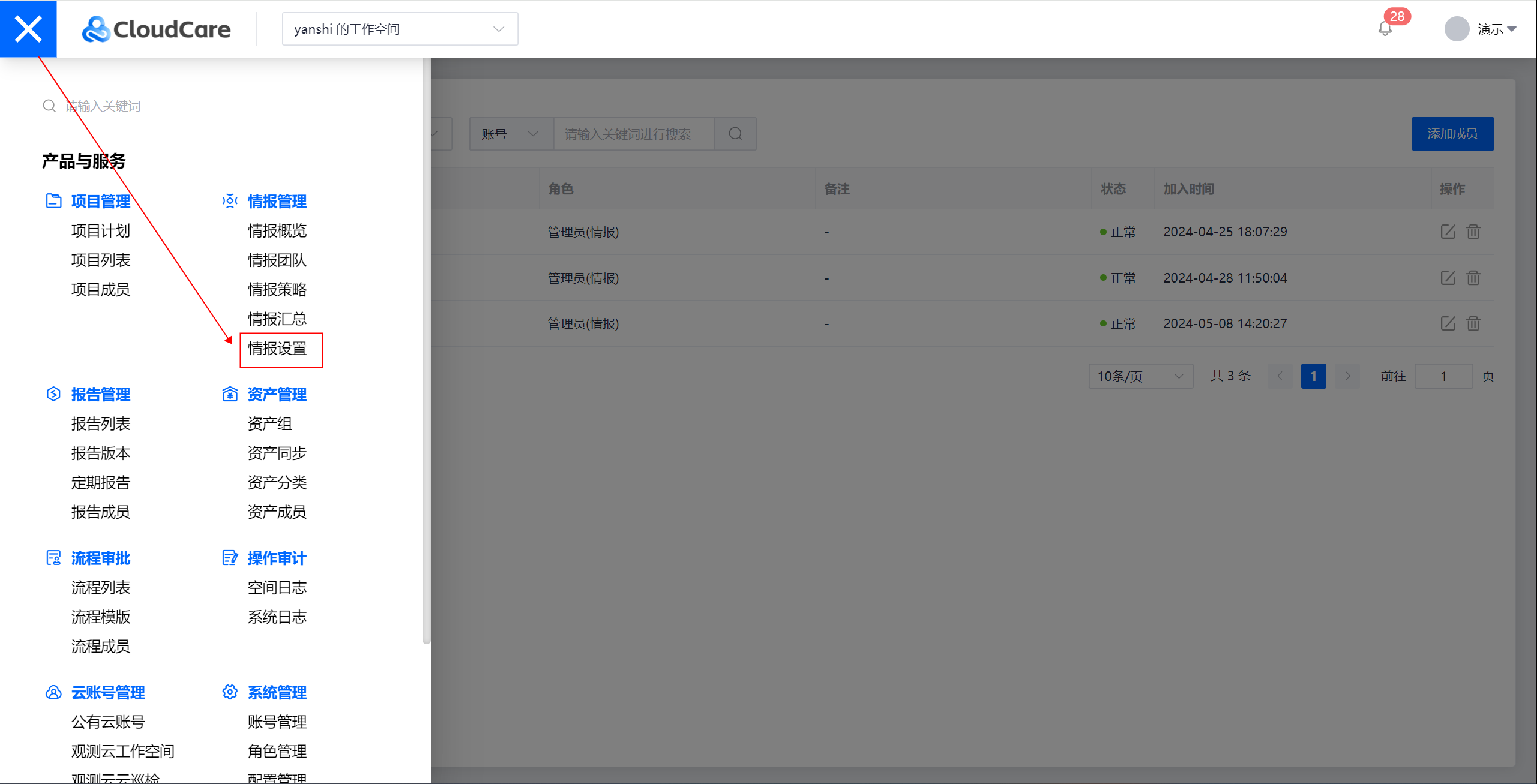The height and width of the screenshot is (784, 1537).
Task: Go to 情报策略 page
Action: tap(277, 290)
